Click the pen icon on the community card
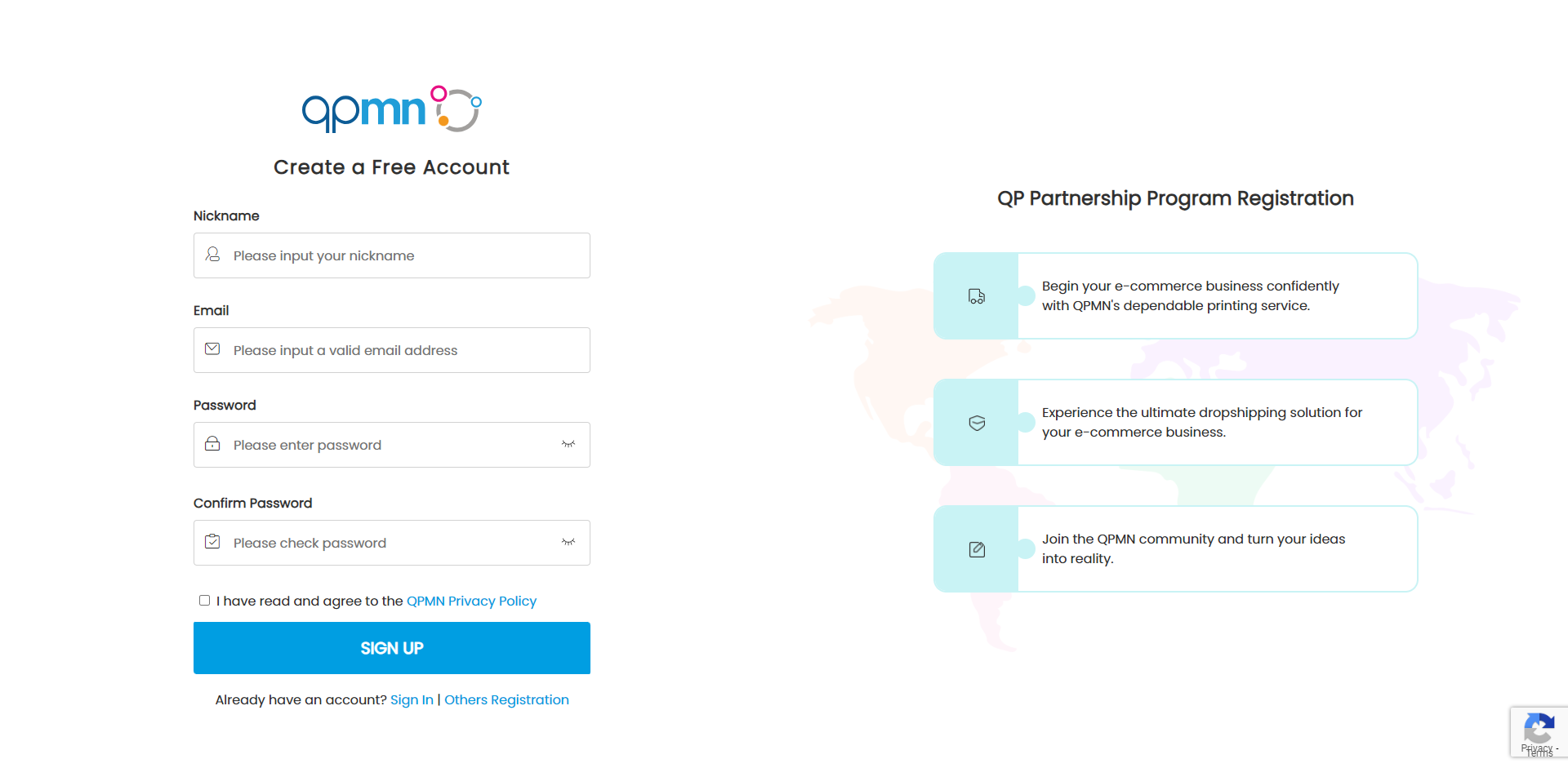The height and width of the screenshot is (768, 1568). [x=977, y=548]
